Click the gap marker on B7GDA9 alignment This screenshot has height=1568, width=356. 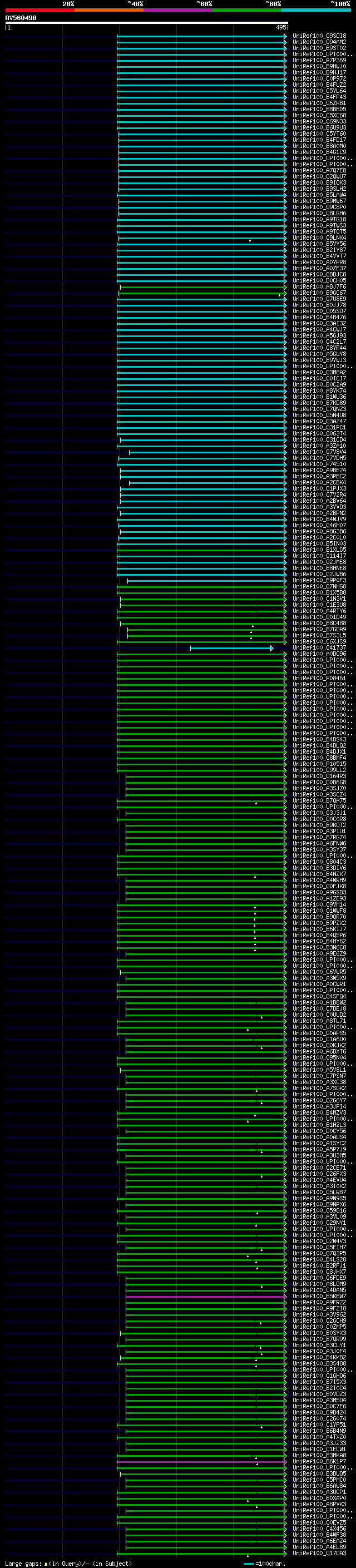coord(251,632)
